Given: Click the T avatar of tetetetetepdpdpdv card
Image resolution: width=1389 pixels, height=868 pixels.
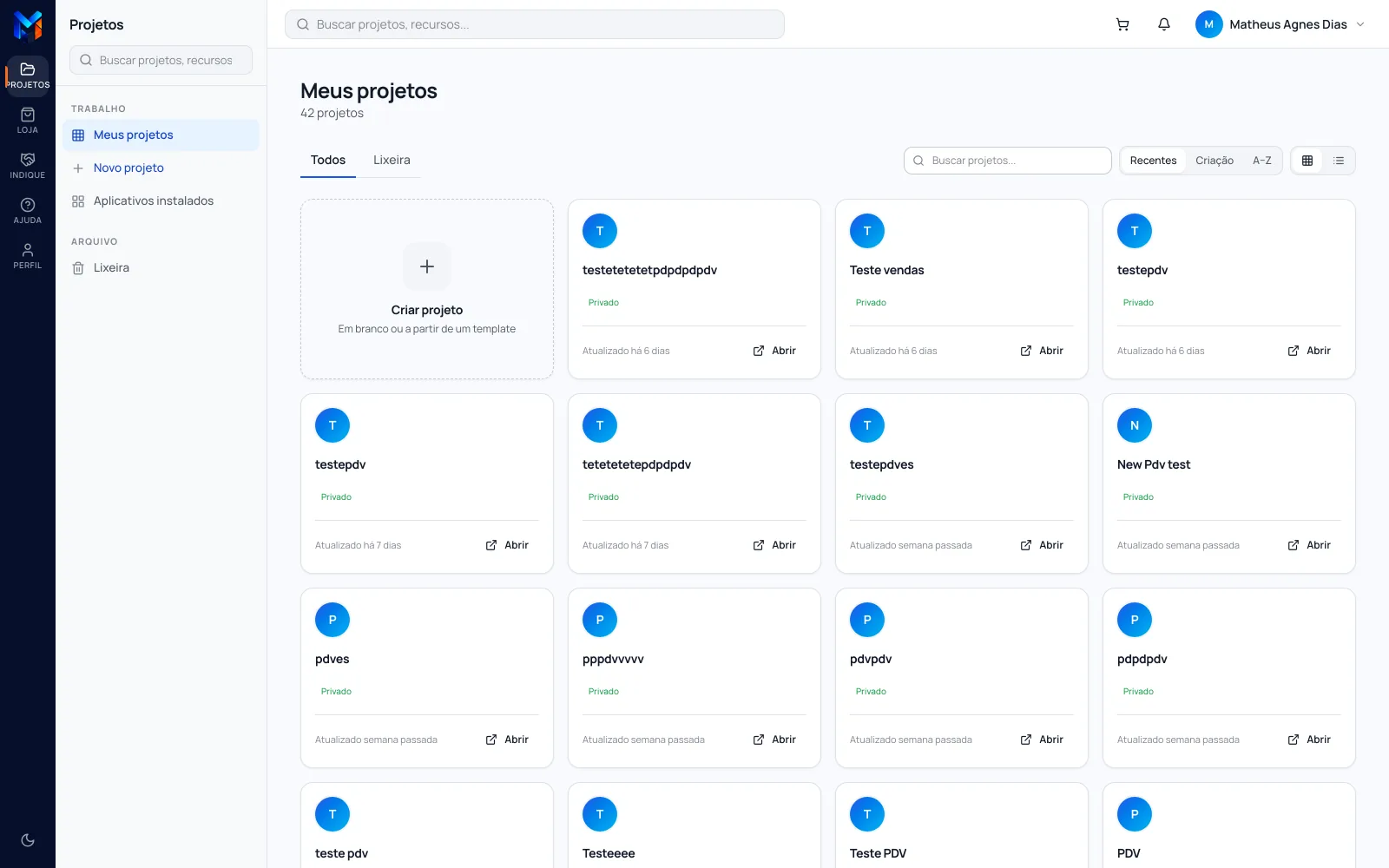Looking at the screenshot, I should 600,425.
